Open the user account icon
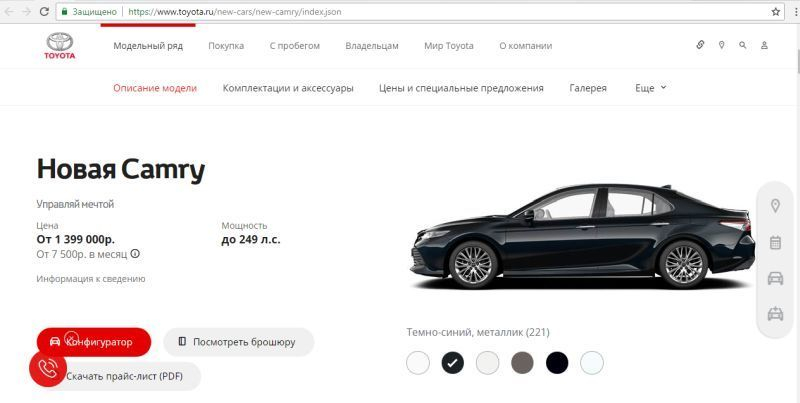The height and width of the screenshot is (403, 800). pos(764,45)
